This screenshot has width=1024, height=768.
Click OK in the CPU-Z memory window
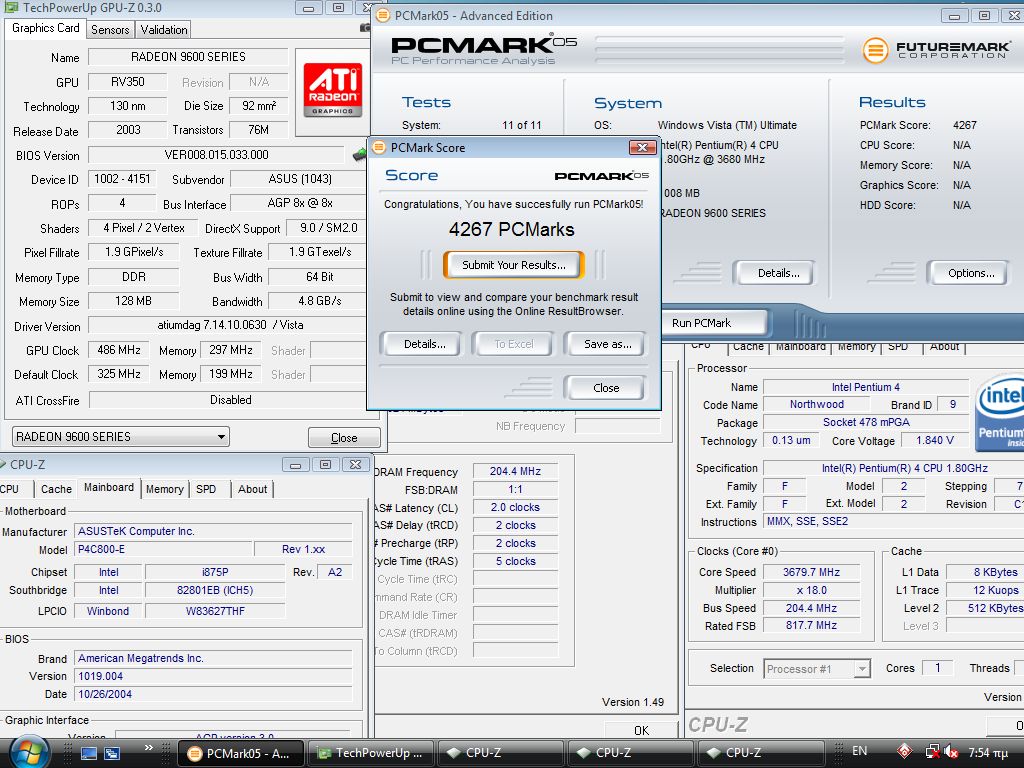point(641,730)
